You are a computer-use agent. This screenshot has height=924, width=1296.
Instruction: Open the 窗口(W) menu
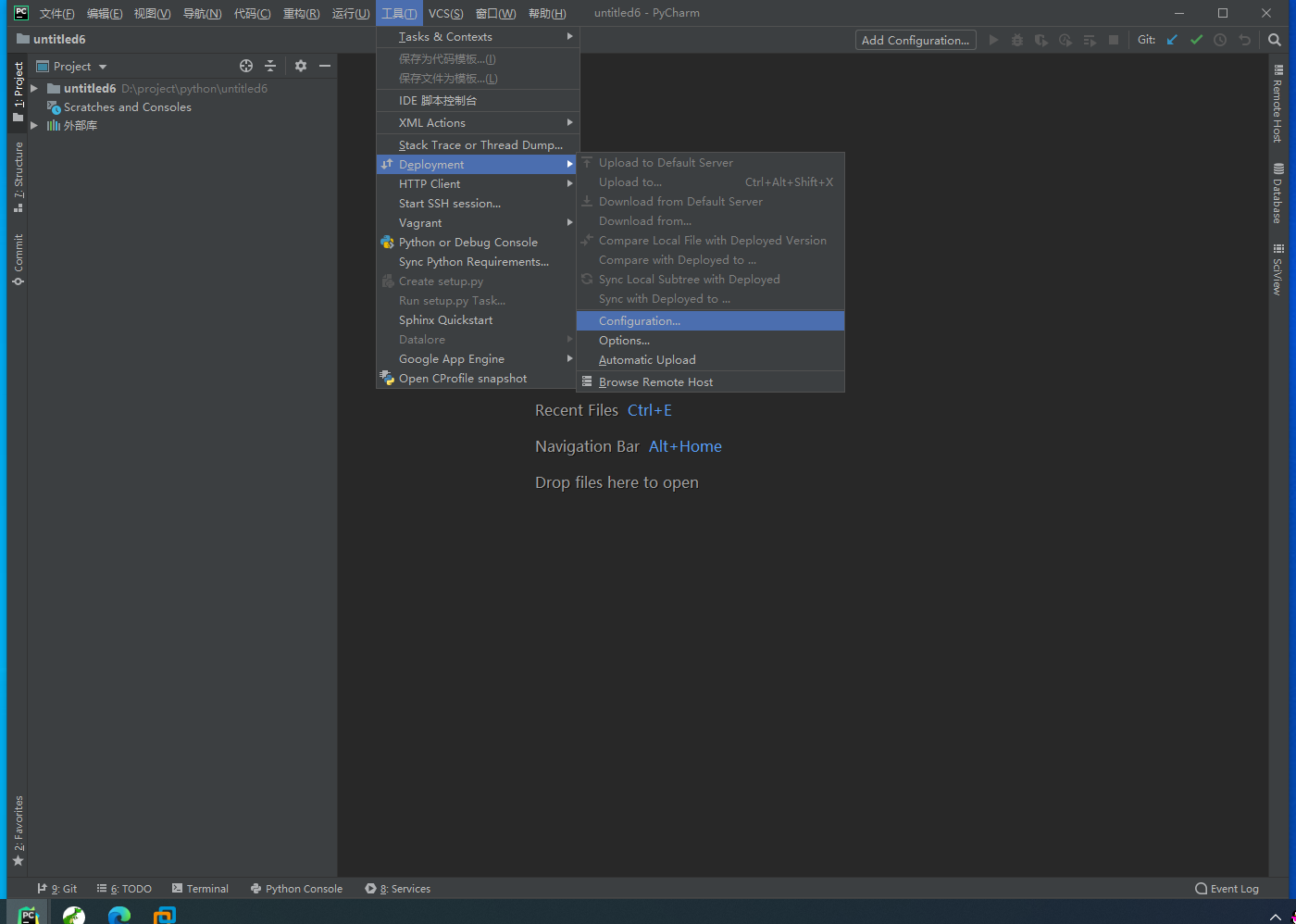pyautogui.click(x=495, y=13)
